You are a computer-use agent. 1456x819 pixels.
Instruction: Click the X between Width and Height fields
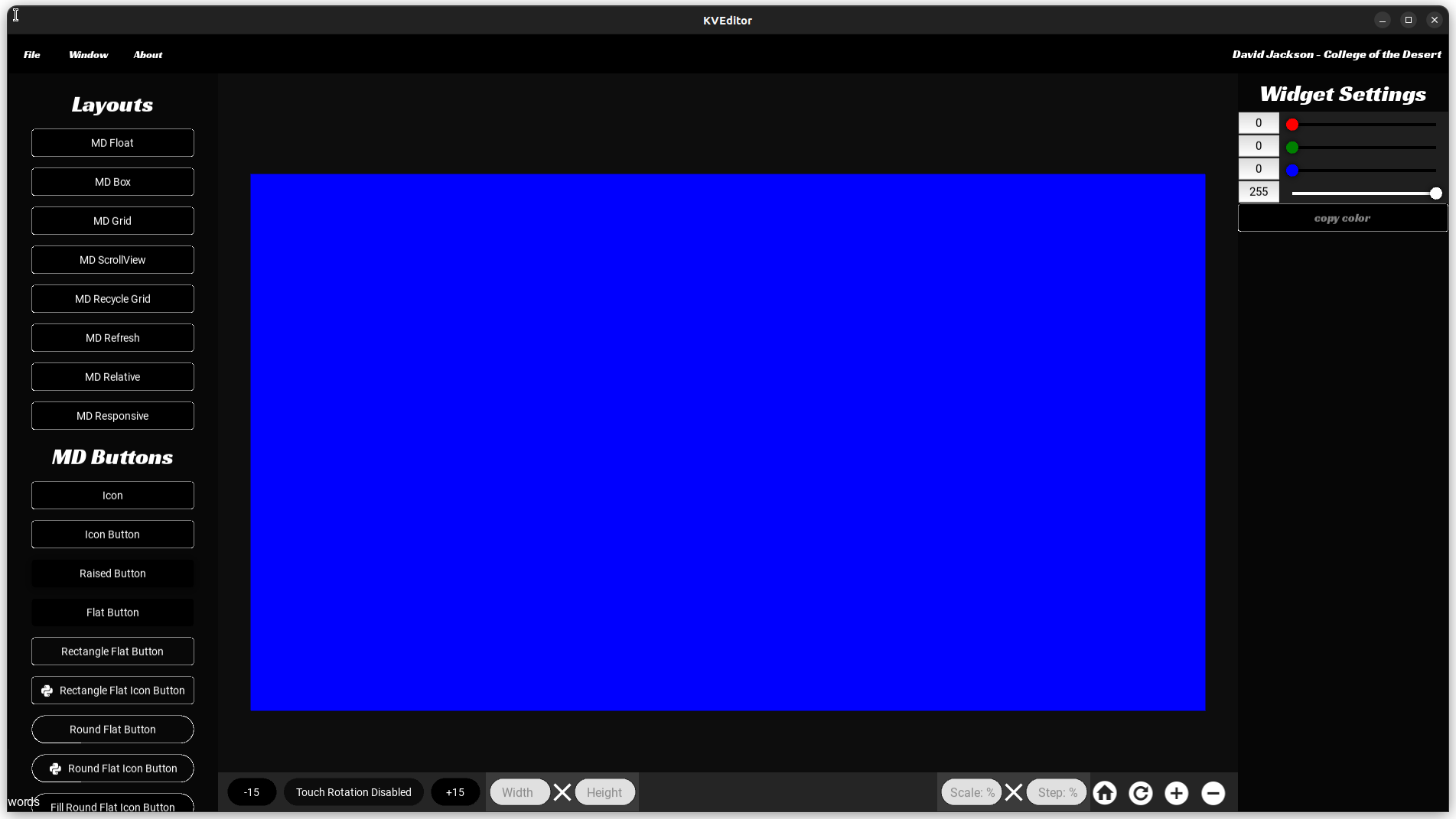point(562,792)
